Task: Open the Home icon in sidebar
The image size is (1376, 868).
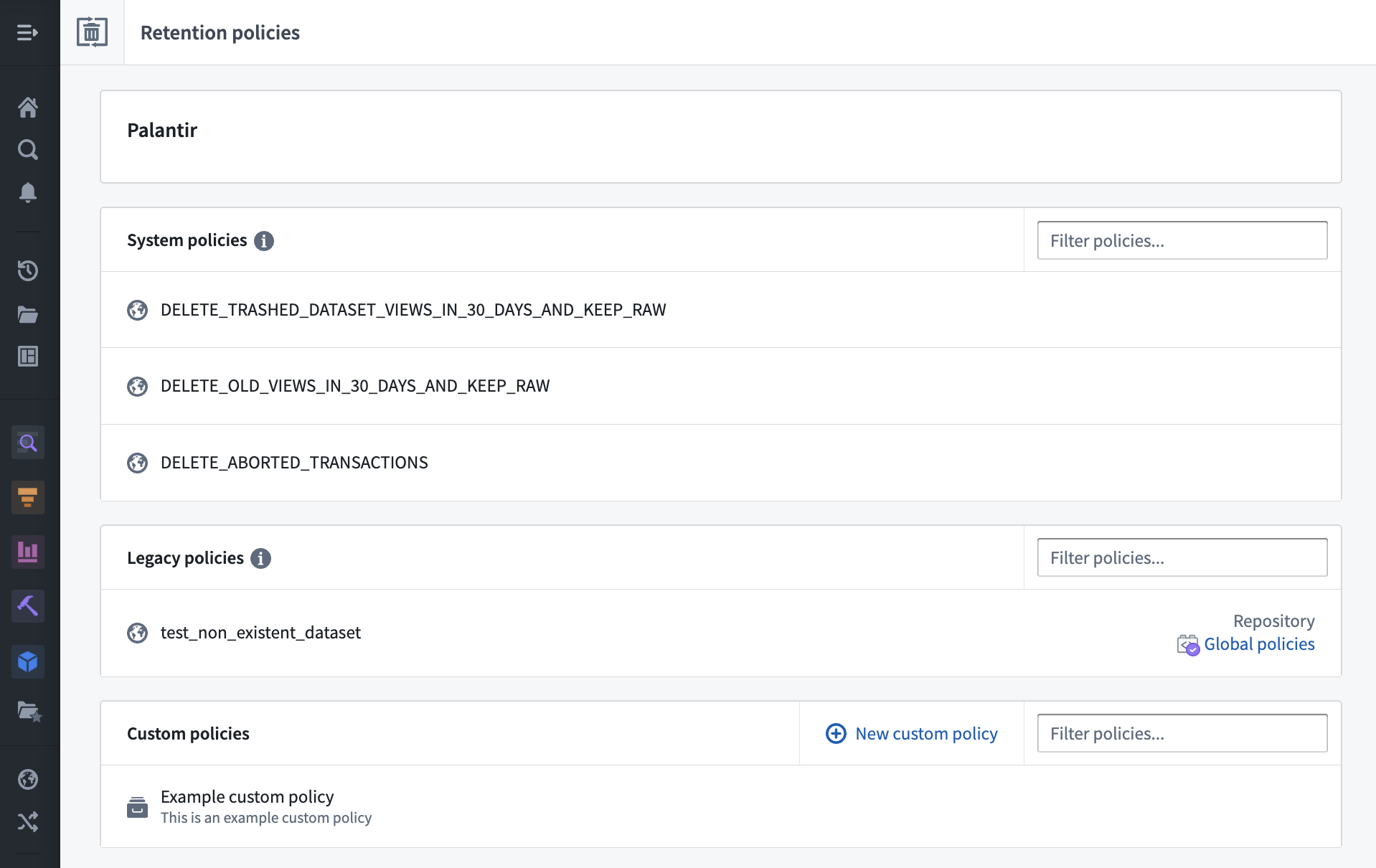Action: (28, 108)
